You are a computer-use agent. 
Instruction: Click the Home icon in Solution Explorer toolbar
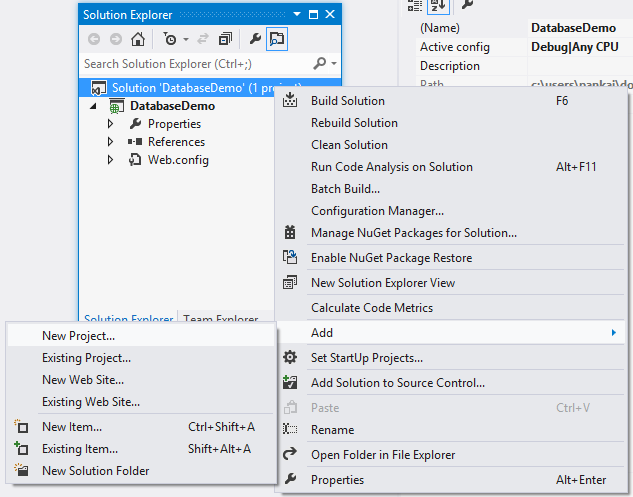click(x=138, y=39)
